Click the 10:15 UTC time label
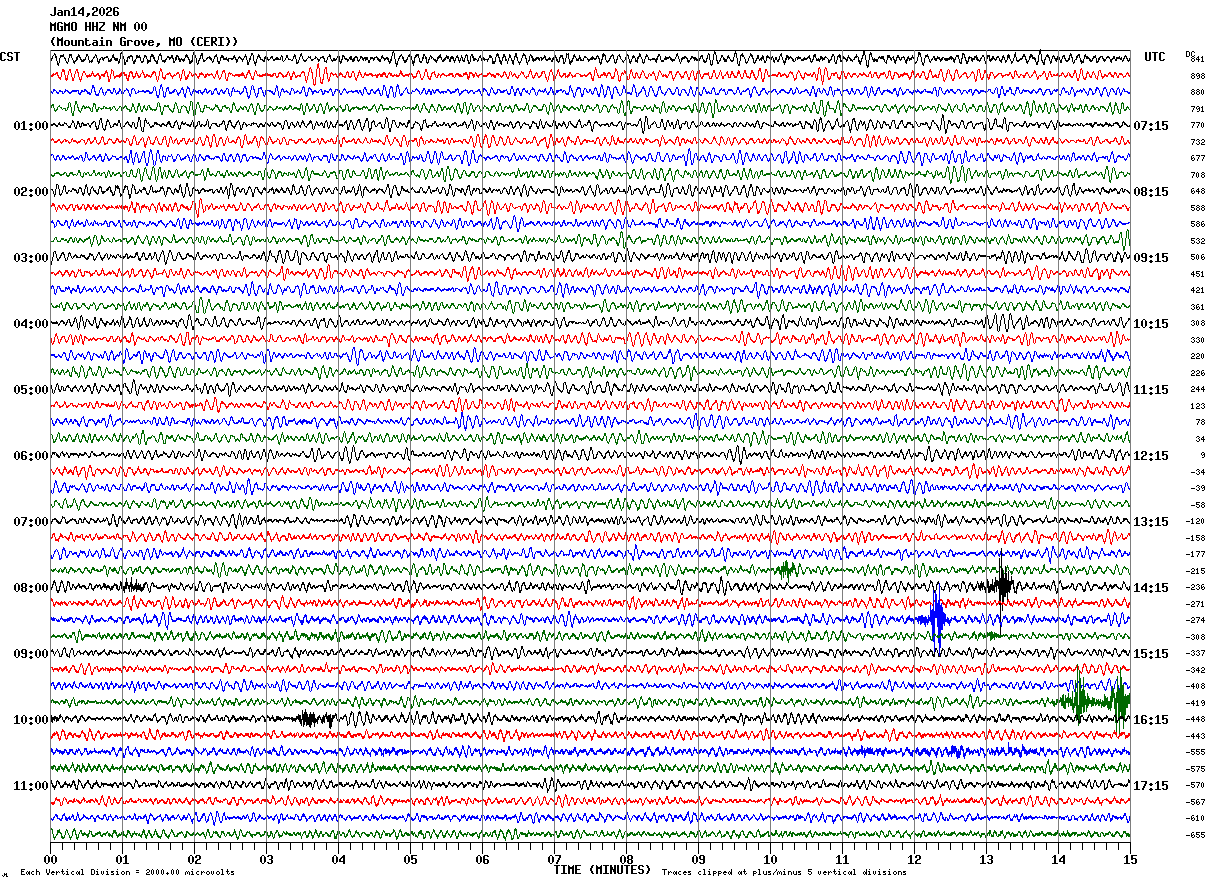The height and width of the screenshot is (886, 1210). tap(1151, 324)
